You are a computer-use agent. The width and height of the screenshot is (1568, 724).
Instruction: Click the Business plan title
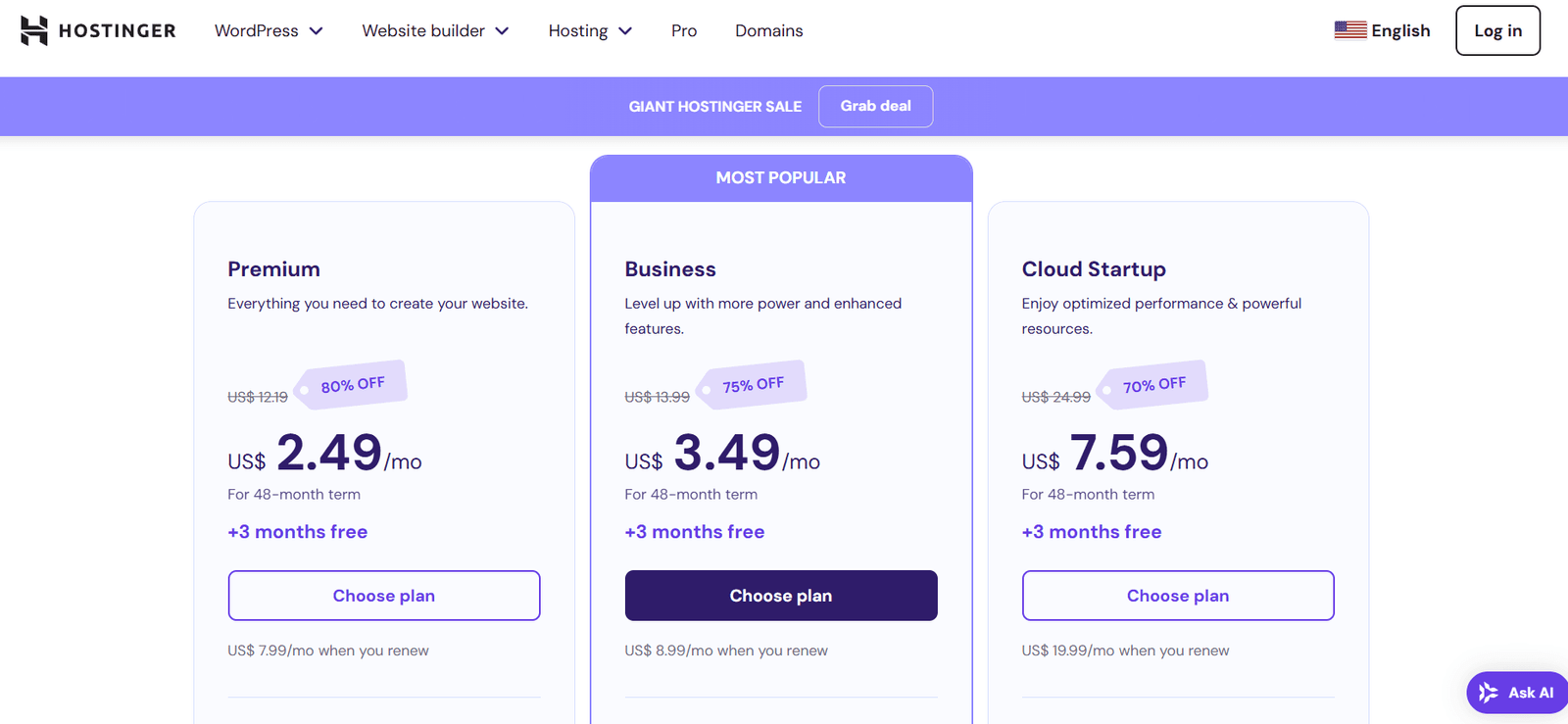click(670, 269)
